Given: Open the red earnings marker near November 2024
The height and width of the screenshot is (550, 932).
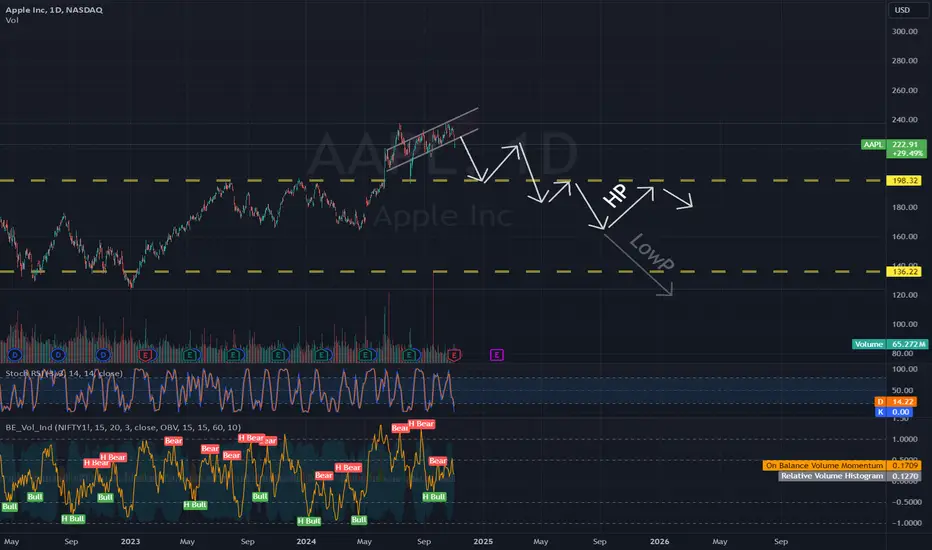Looking at the screenshot, I should (454, 355).
